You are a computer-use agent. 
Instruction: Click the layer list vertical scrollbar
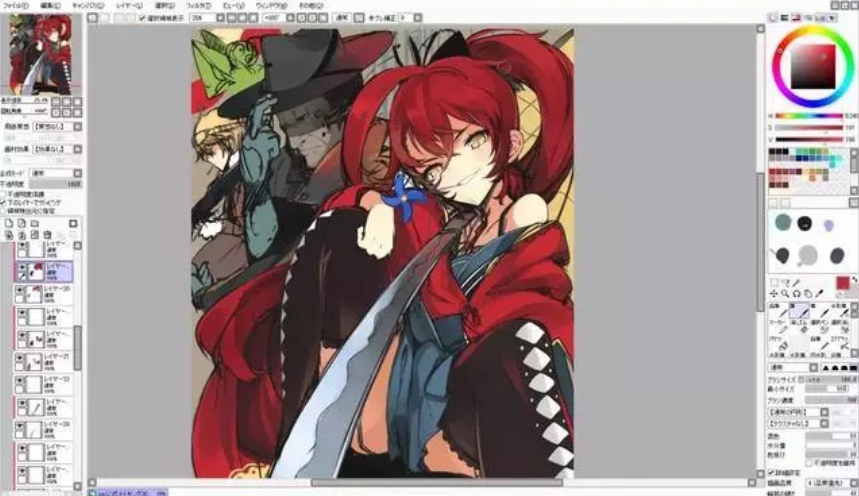pyautogui.click(x=78, y=347)
